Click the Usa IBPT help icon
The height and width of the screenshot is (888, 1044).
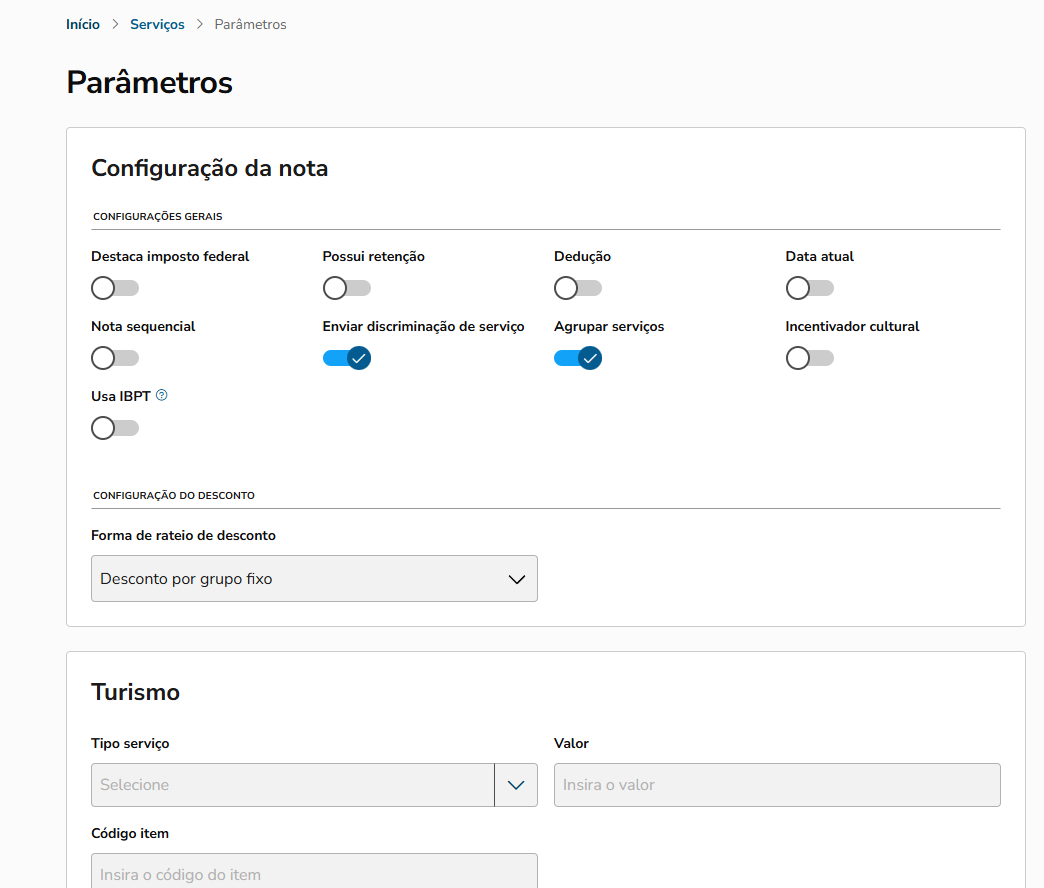pyautogui.click(x=162, y=396)
